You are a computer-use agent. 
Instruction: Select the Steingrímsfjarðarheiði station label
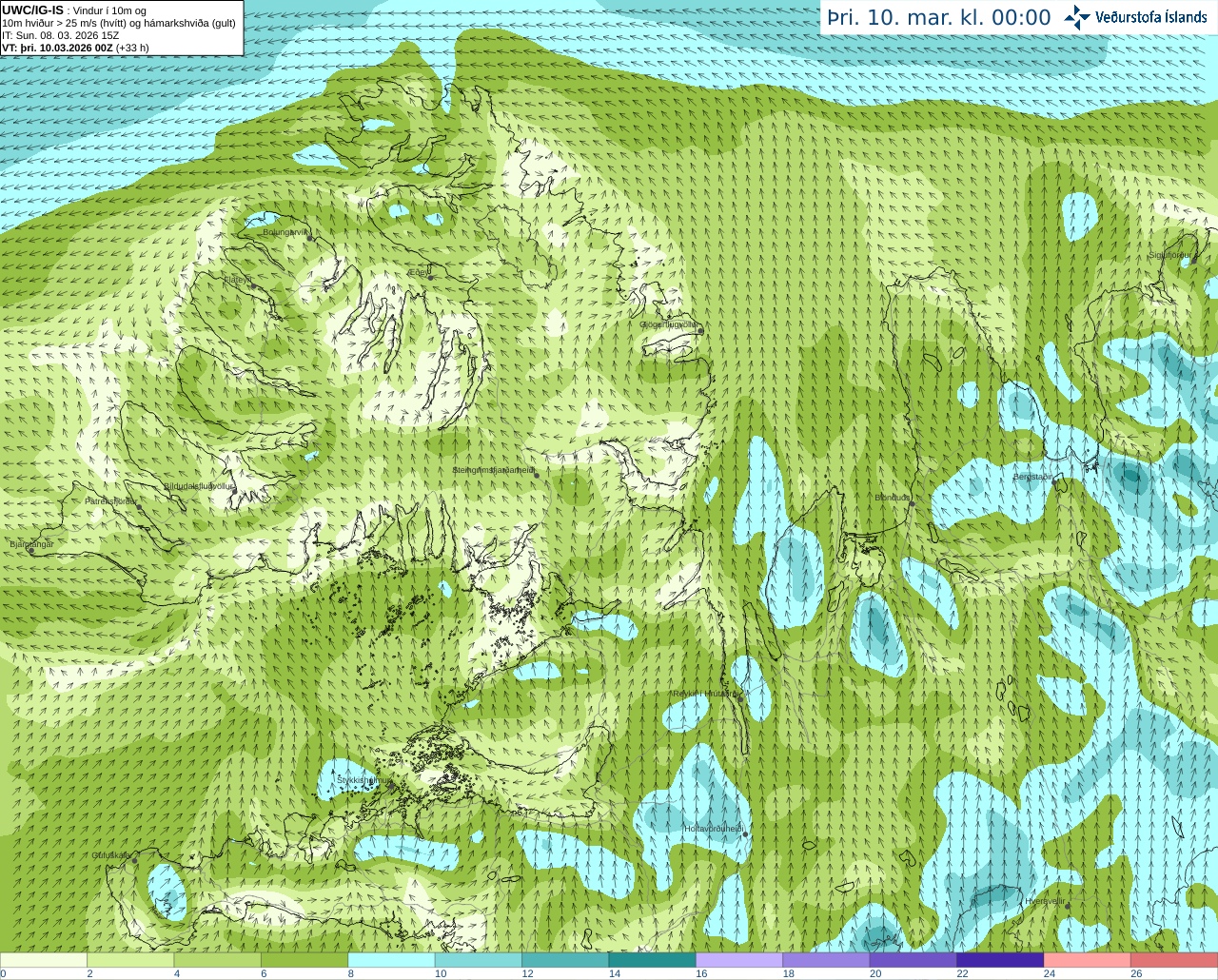pos(493,470)
